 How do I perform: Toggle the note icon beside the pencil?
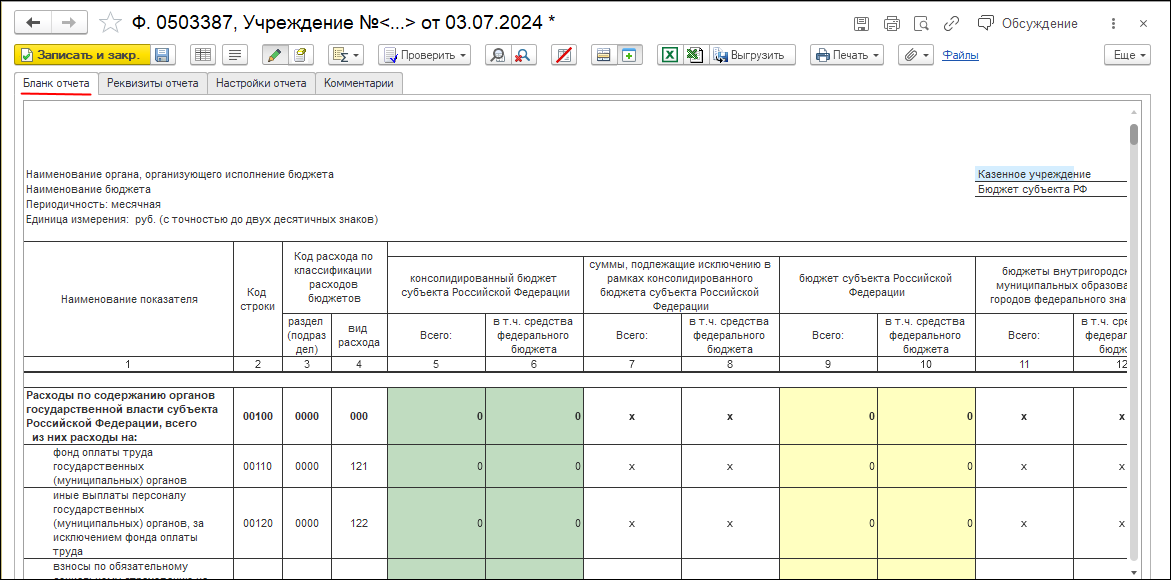[x=299, y=55]
